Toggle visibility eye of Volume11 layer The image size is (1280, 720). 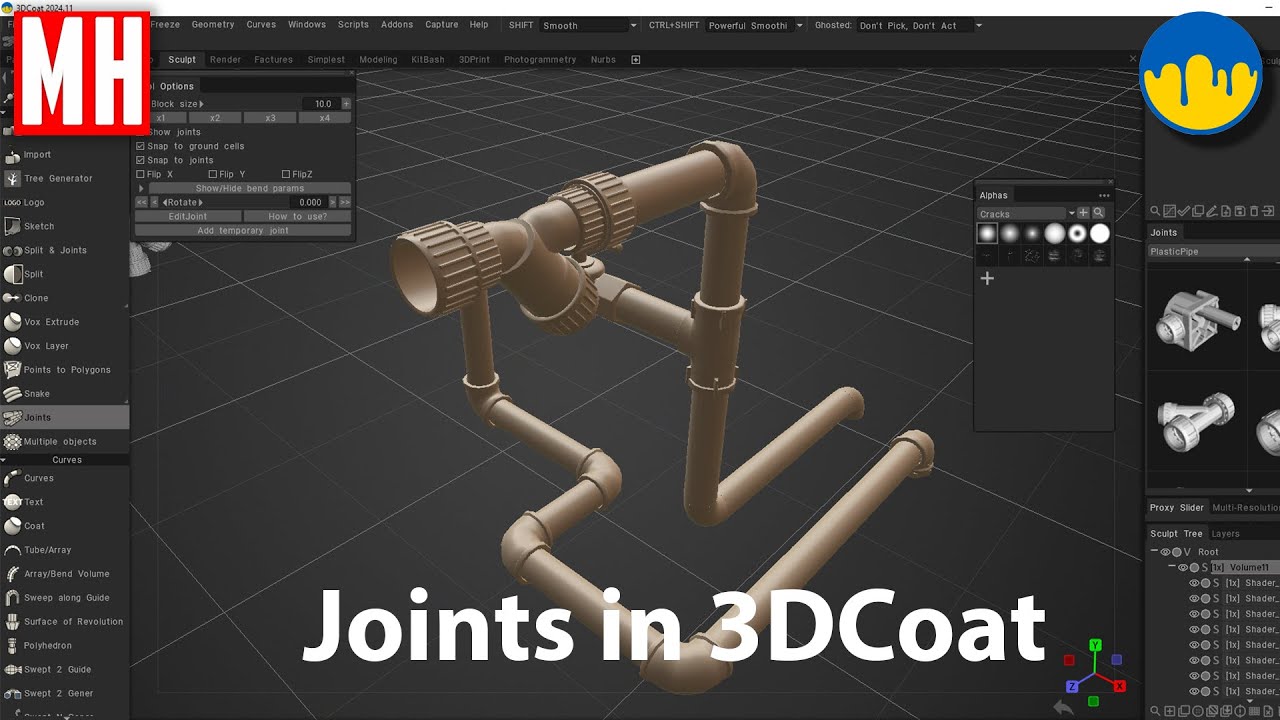[1183, 567]
